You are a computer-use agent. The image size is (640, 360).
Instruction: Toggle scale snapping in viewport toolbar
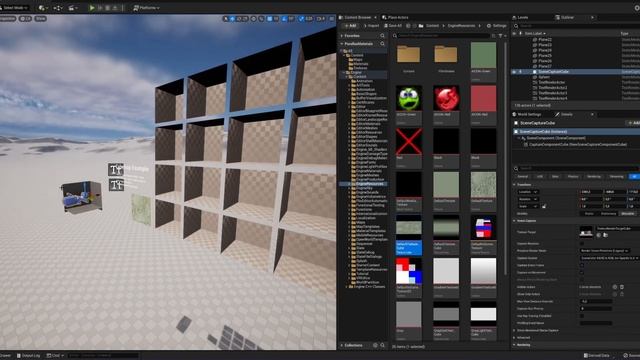click(x=301, y=18)
